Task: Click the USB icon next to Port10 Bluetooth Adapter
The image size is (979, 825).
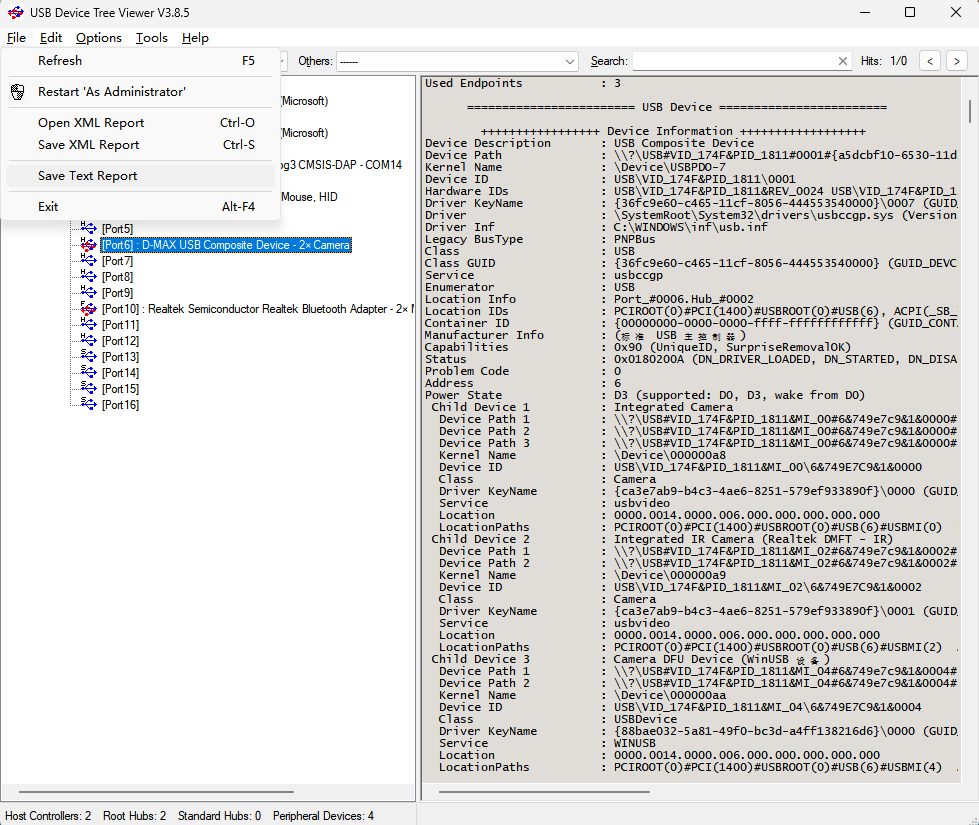Action: click(89, 309)
